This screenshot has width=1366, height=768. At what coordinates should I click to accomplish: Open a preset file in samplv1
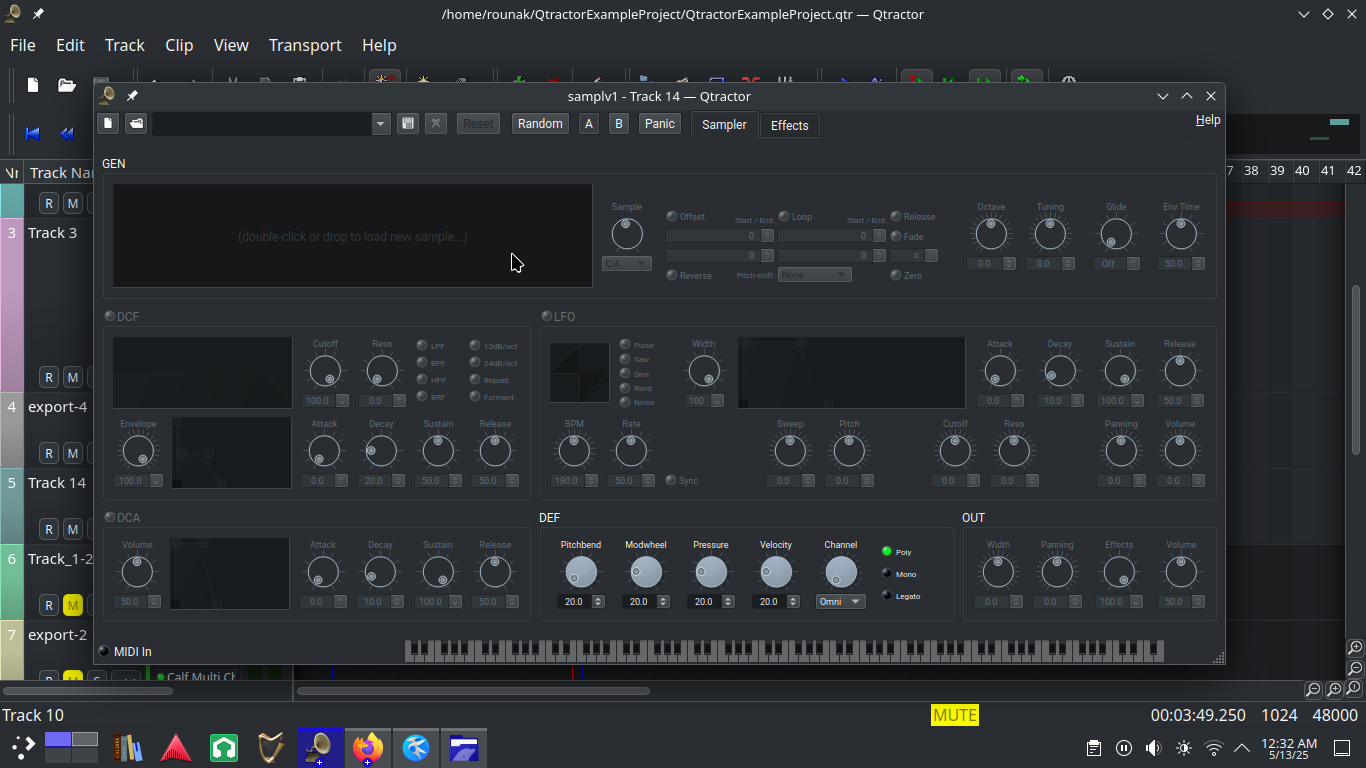coord(136,123)
